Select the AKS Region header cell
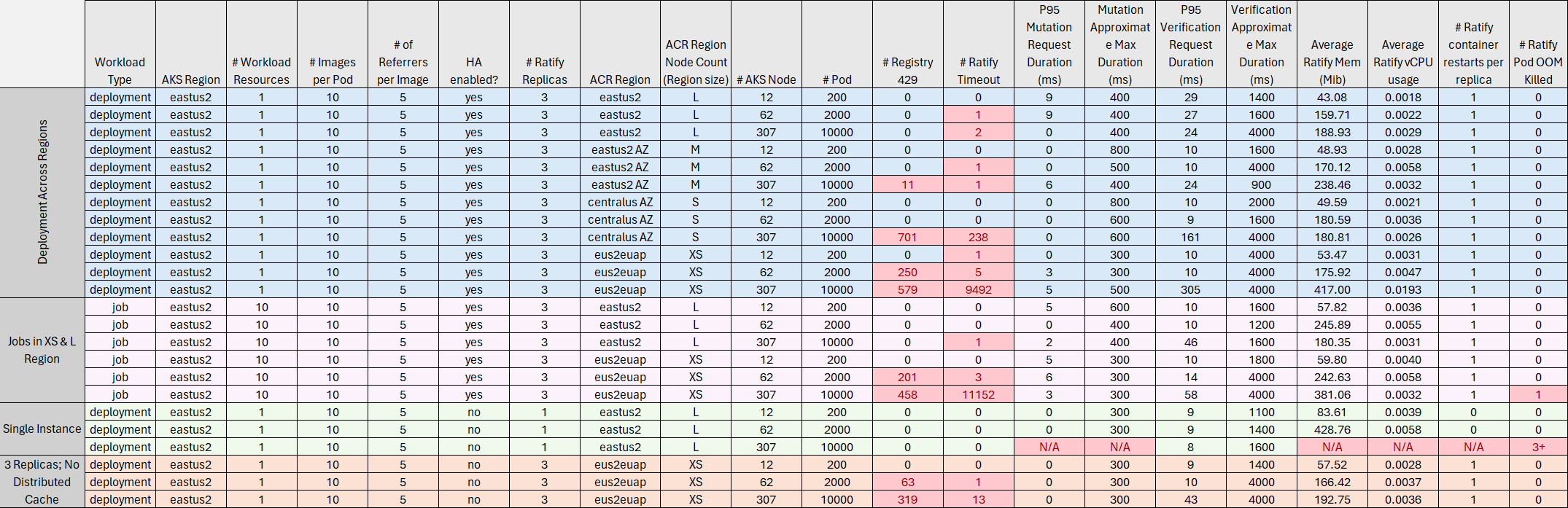 coord(190,79)
